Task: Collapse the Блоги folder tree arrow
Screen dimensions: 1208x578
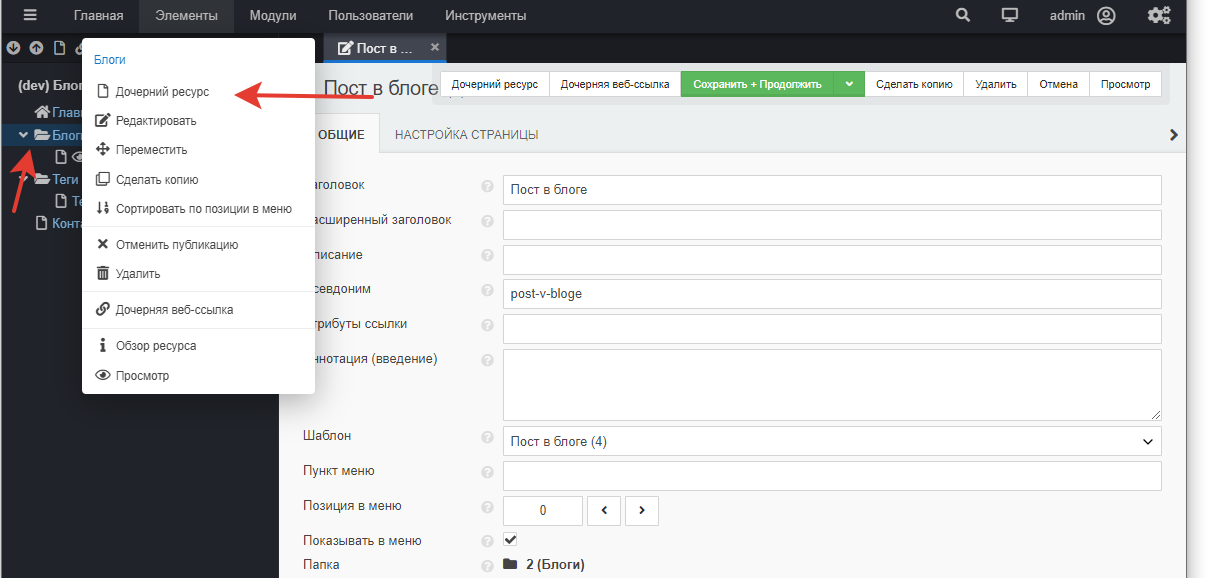Action: coord(23,135)
